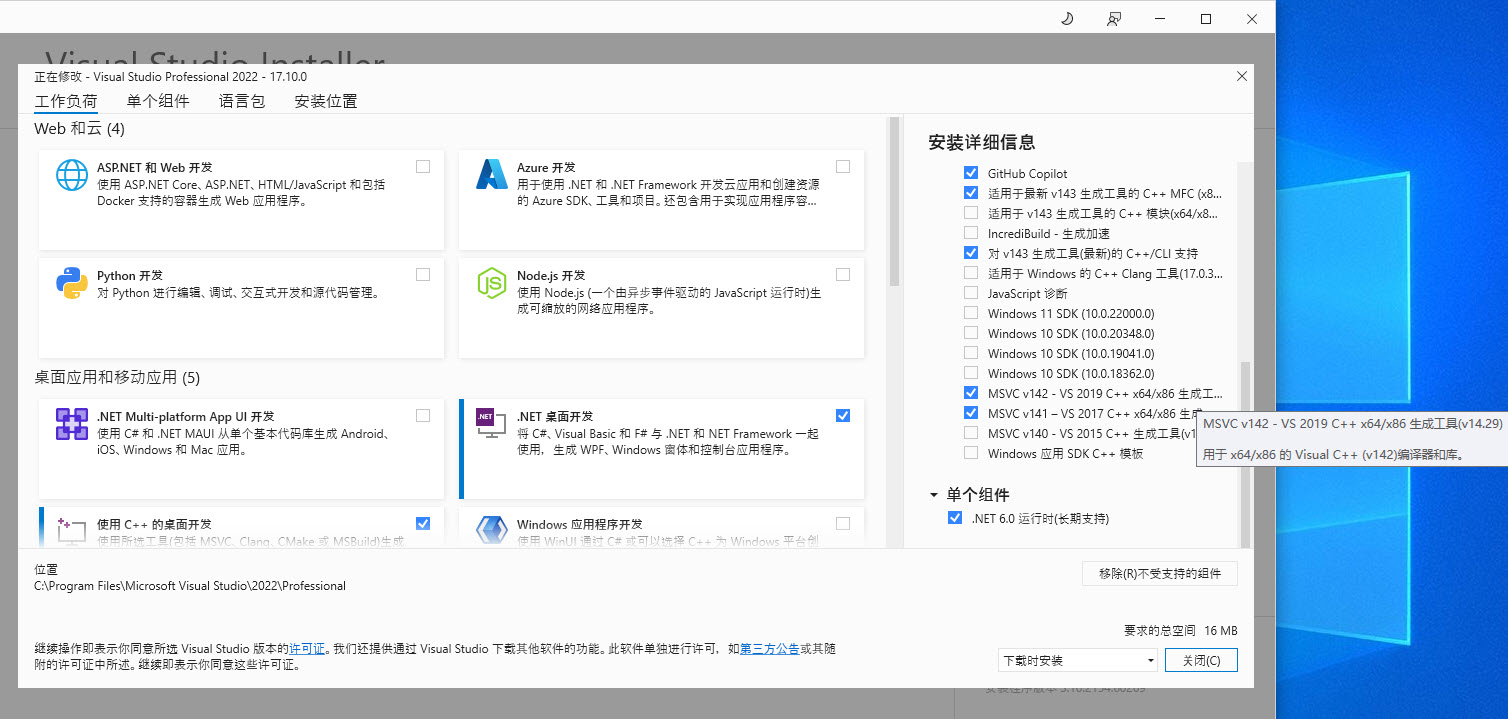This screenshot has width=1508, height=719.
Task: Uncheck the C++ desktop development workload
Action: 423,523
